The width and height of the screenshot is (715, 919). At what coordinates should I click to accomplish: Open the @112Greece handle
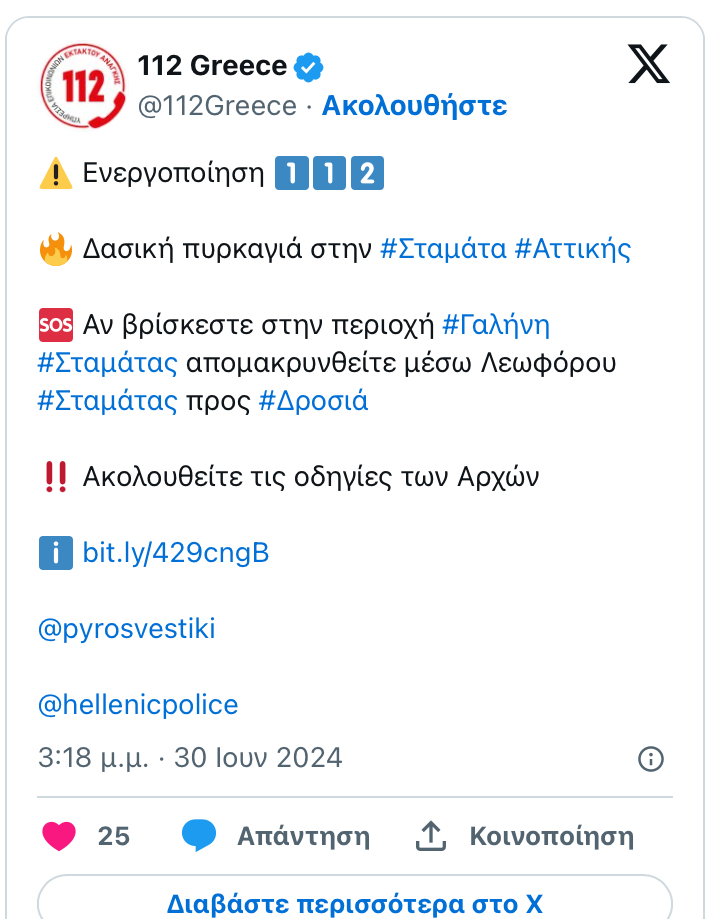(x=217, y=106)
